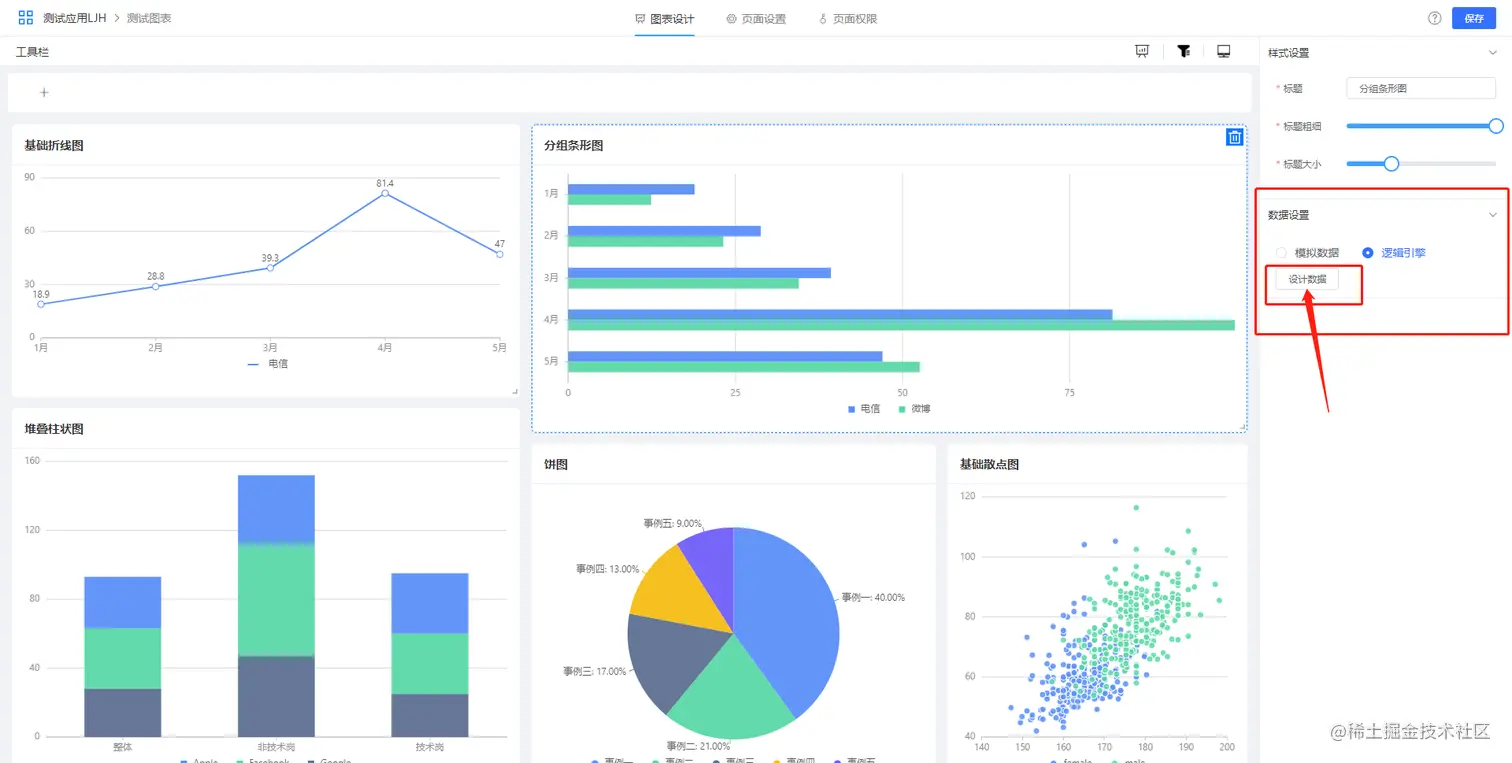Click the 分组条形图 chart title
The image size is (1512, 763).
tap(574, 146)
